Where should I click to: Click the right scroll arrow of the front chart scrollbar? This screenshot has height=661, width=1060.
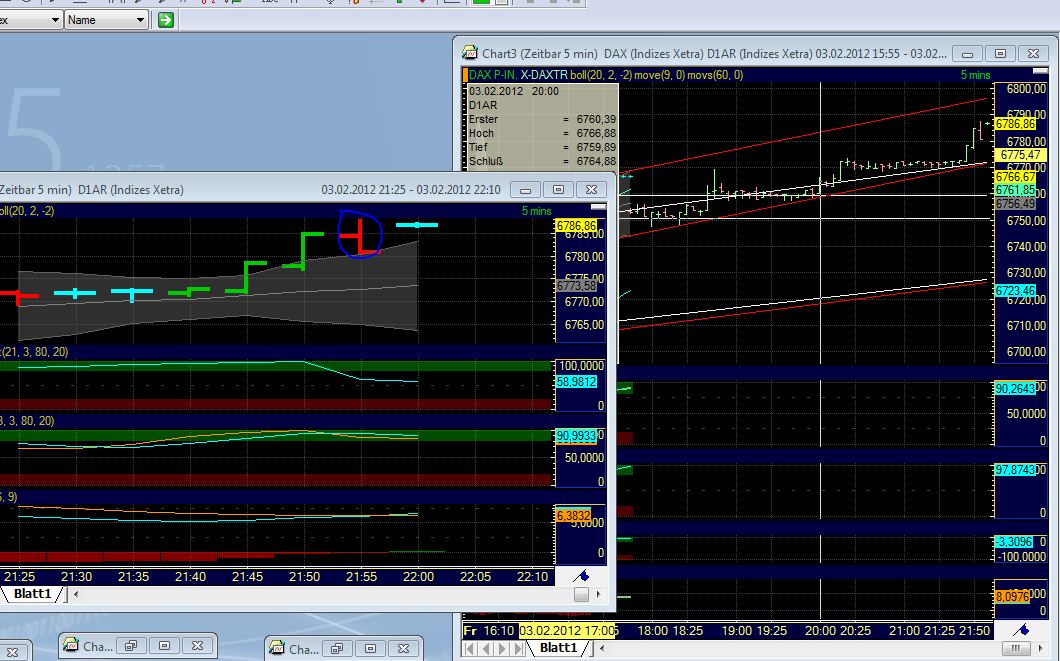[x=597, y=595]
